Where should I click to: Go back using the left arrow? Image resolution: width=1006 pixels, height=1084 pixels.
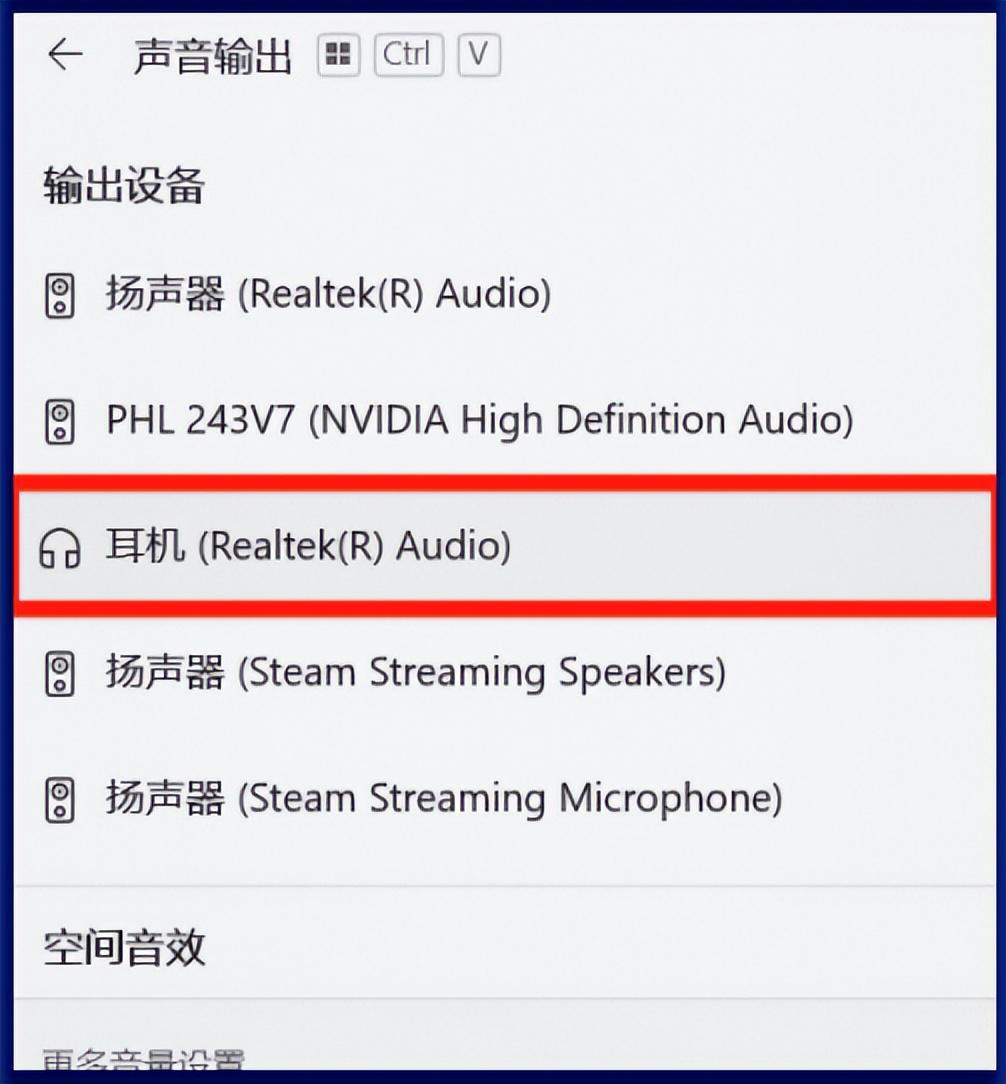[x=66, y=55]
